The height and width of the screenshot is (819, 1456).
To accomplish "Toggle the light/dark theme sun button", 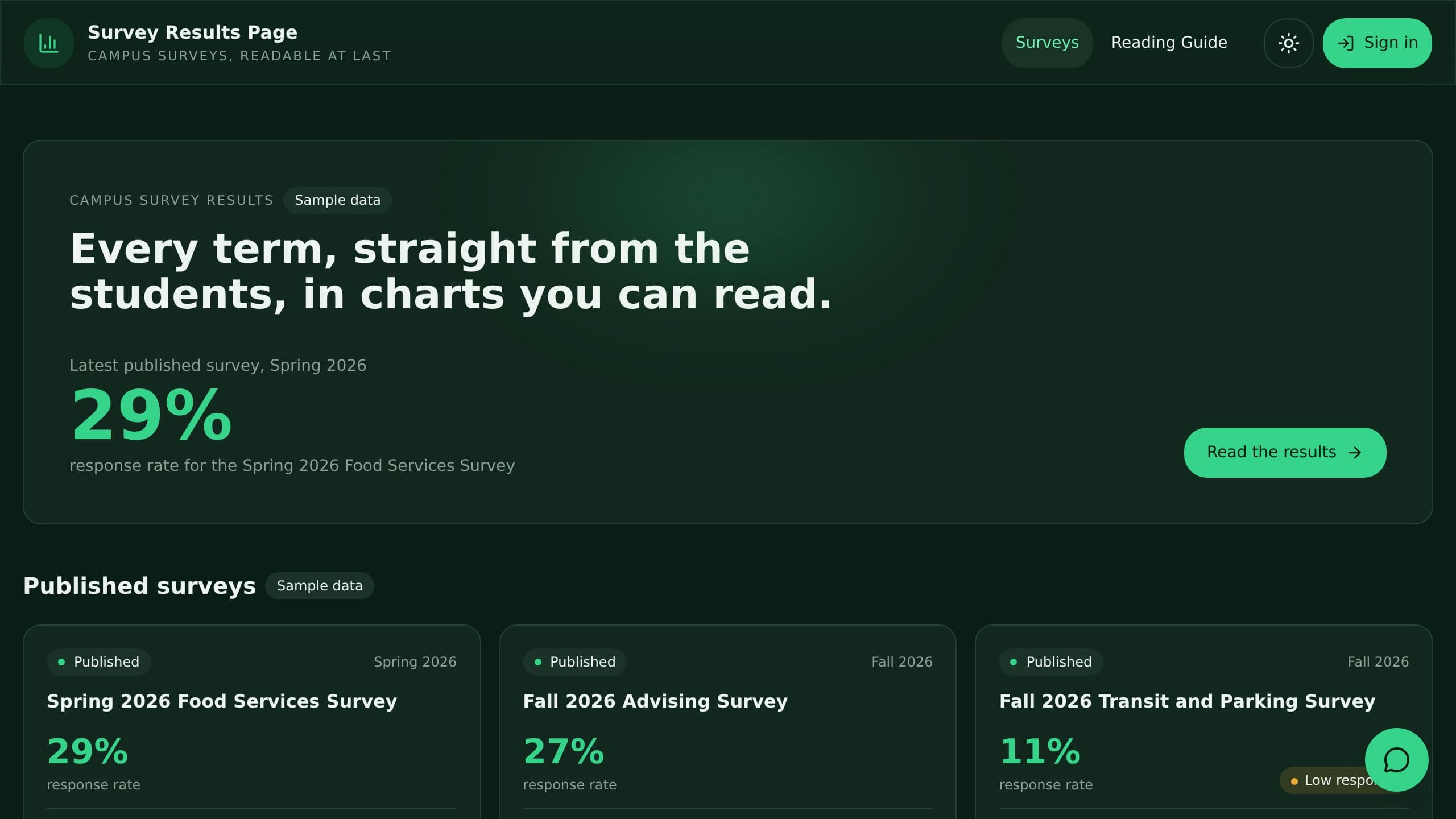I will [x=1288, y=43].
